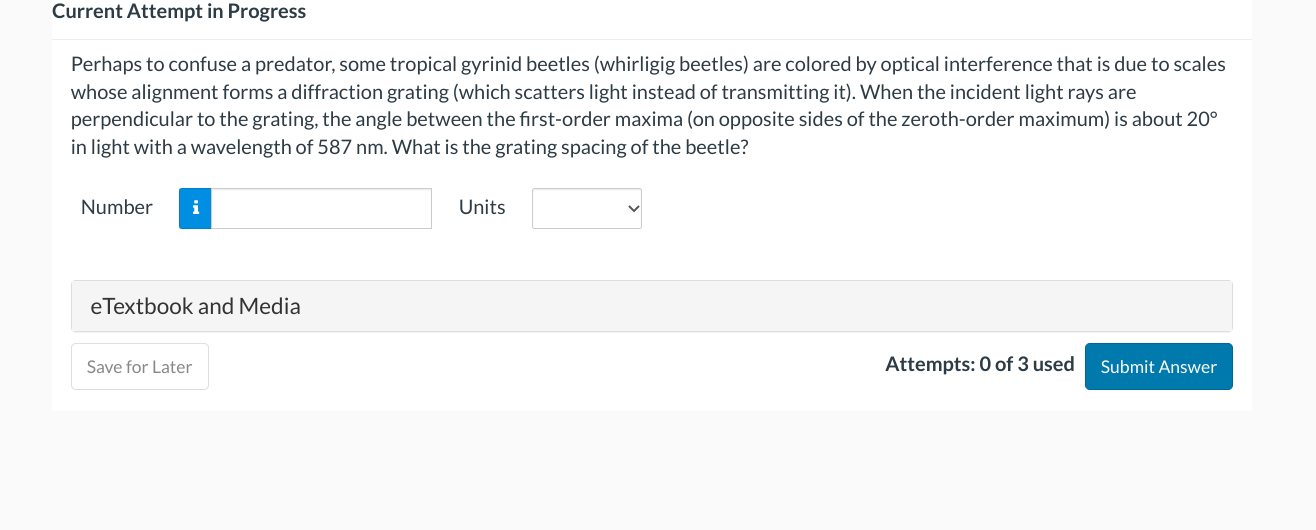Screen dimensions: 1316x530
Task: Click the "587 nm" wavelength value
Action: pos(351,147)
